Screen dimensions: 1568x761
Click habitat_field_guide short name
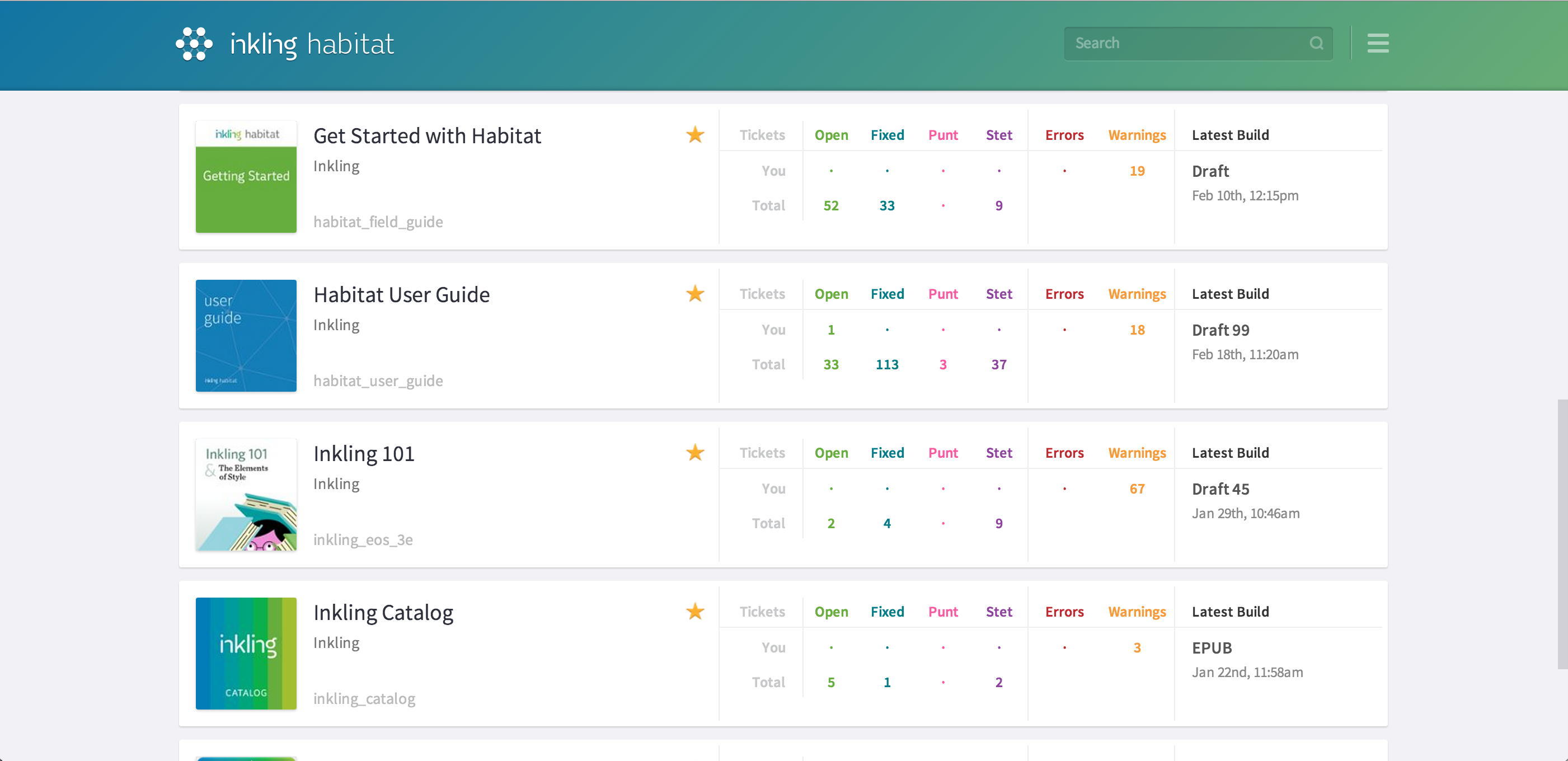[378, 222]
